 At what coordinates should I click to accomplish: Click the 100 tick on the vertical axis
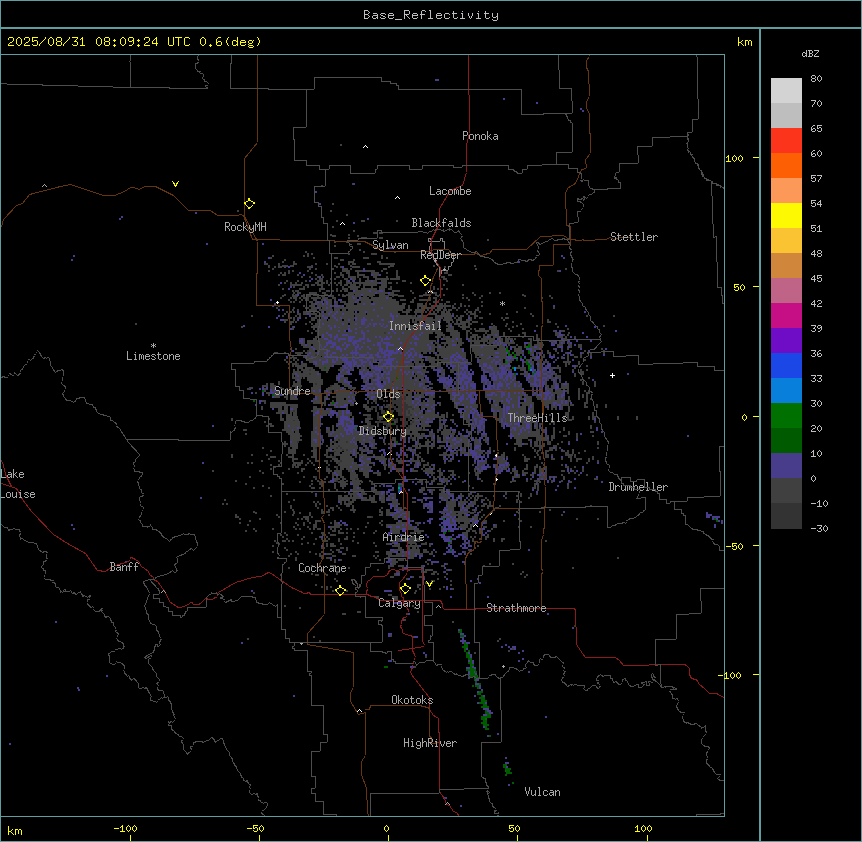coord(734,158)
